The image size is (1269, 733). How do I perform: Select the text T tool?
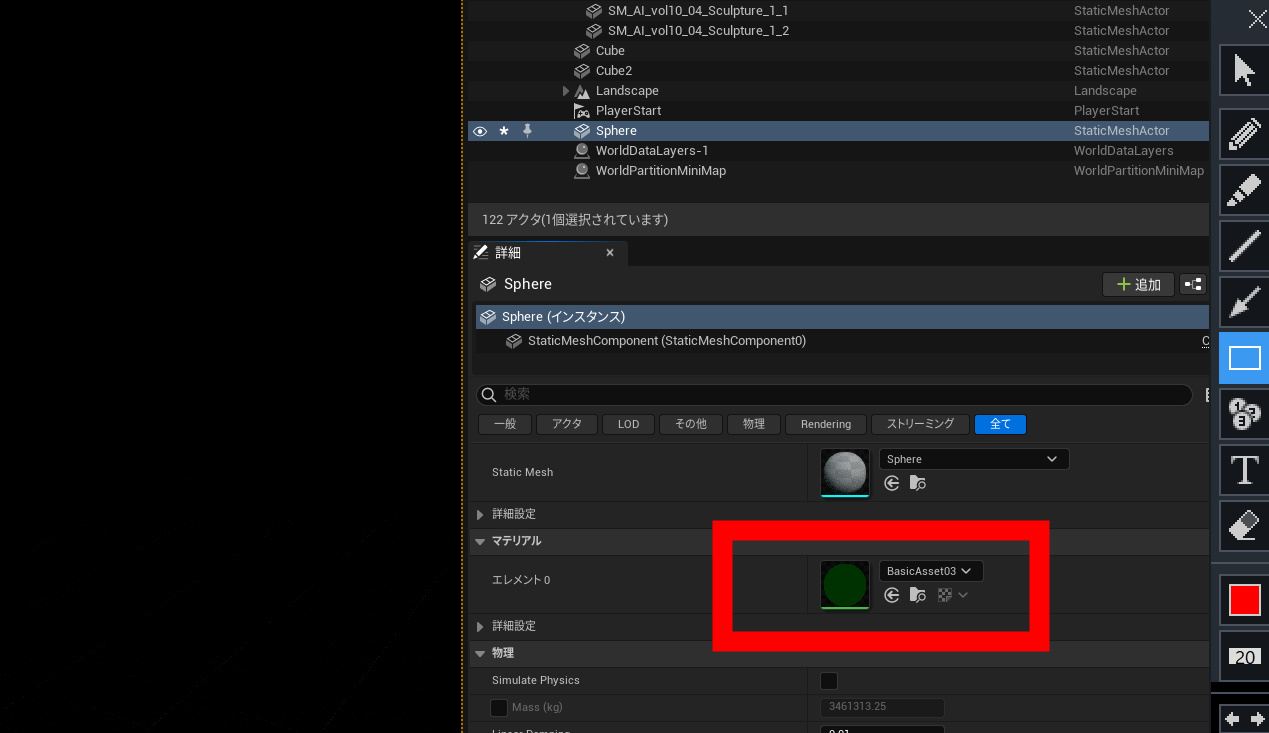click(x=1244, y=470)
